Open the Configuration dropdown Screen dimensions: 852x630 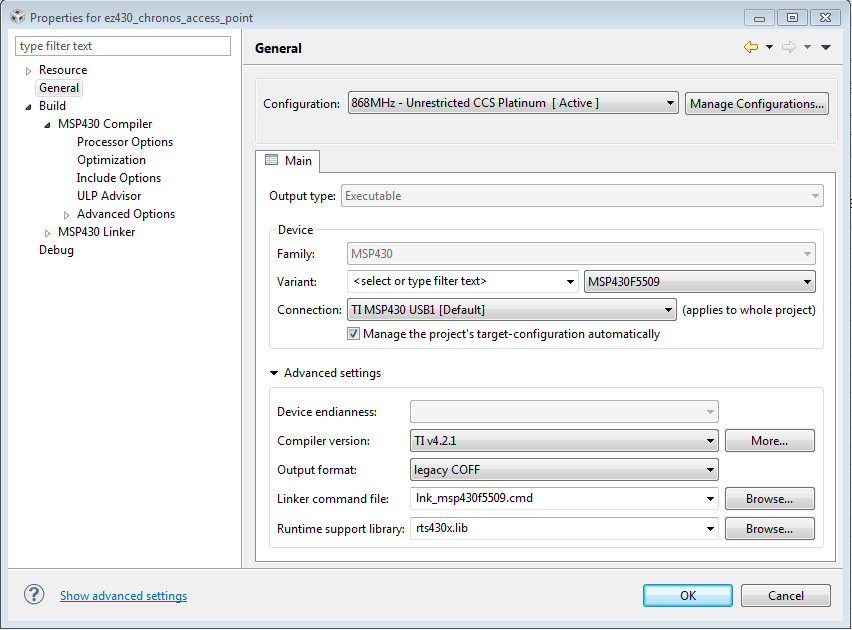670,103
